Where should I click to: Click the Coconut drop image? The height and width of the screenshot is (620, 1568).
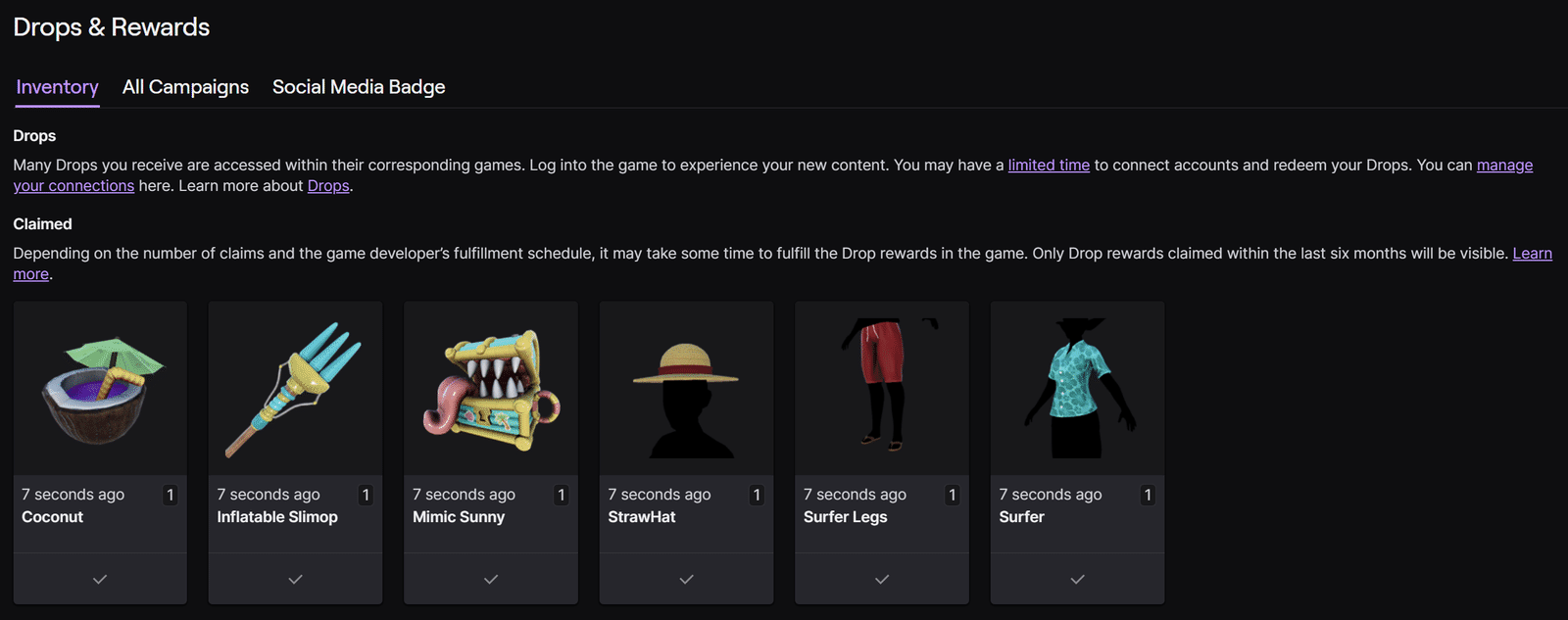100,389
